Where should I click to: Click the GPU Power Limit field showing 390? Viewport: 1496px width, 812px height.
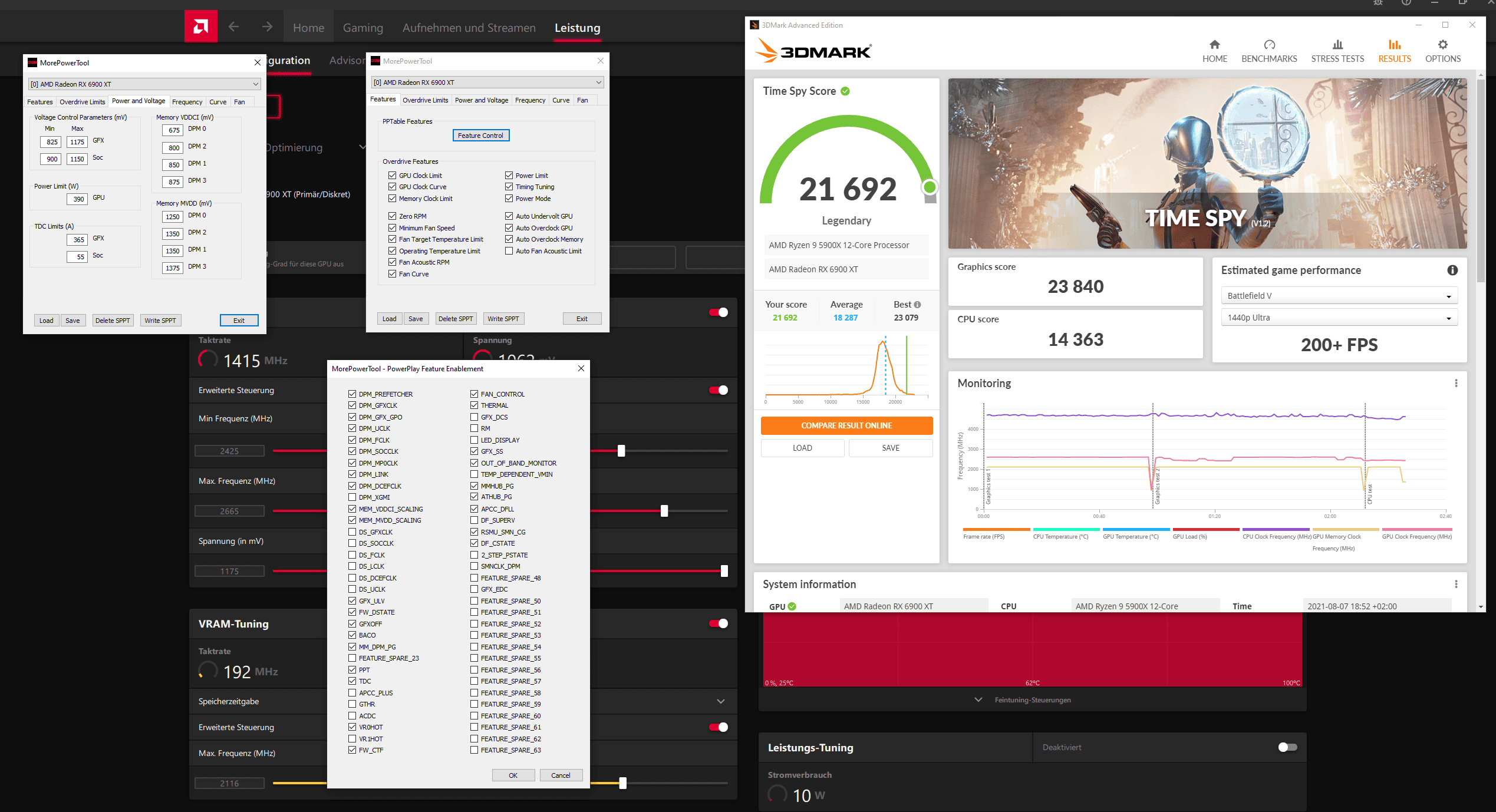(77, 199)
